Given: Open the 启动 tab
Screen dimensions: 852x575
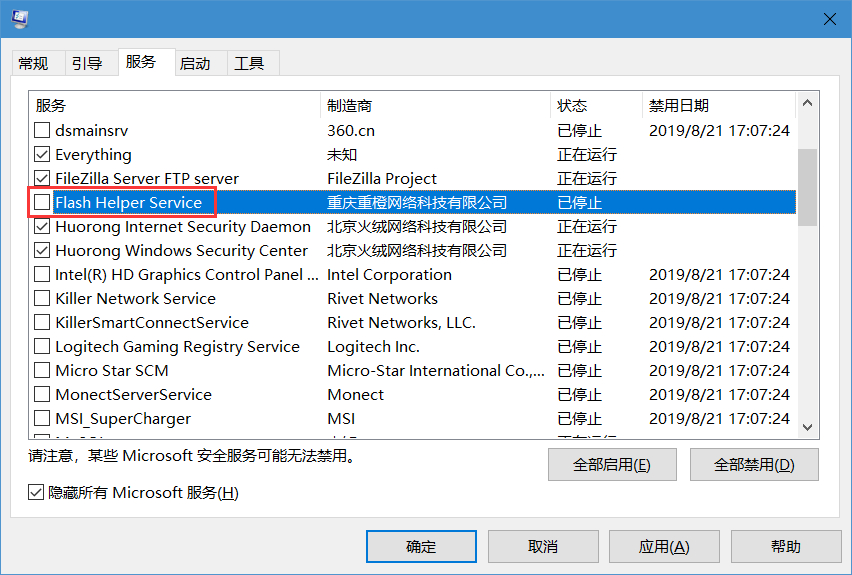Looking at the screenshot, I should click(x=195, y=63).
